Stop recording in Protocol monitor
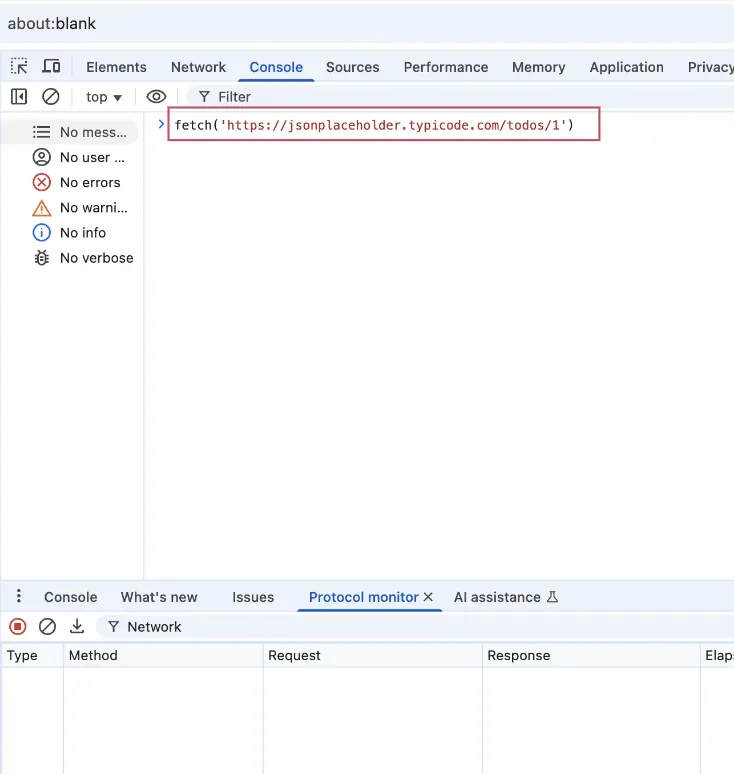This screenshot has width=734, height=774. pyautogui.click(x=18, y=627)
